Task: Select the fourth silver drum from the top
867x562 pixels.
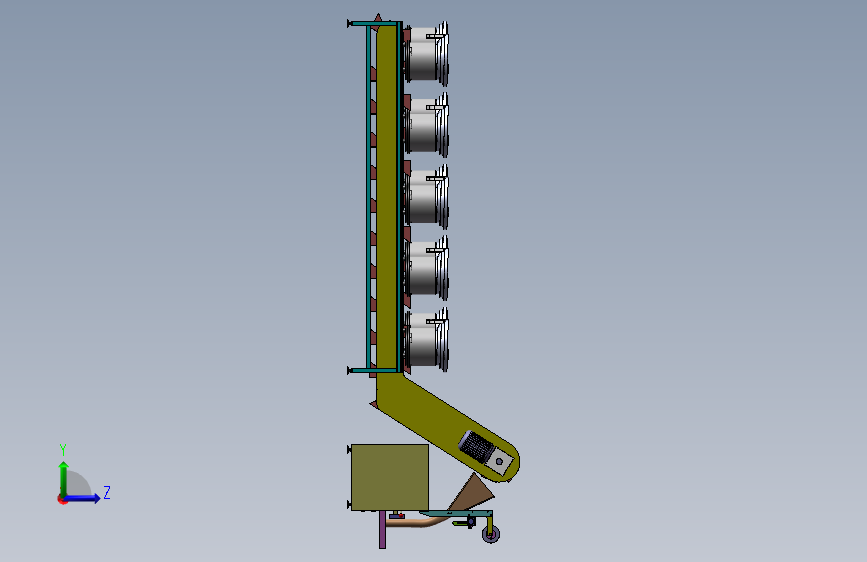Action: tap(426, 268)
